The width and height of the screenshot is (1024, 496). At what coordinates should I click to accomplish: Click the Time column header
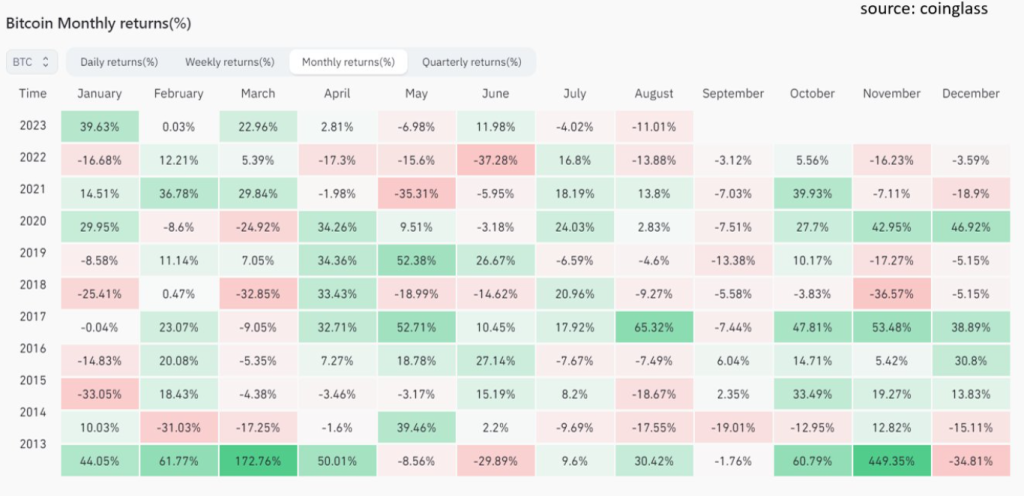32,94
